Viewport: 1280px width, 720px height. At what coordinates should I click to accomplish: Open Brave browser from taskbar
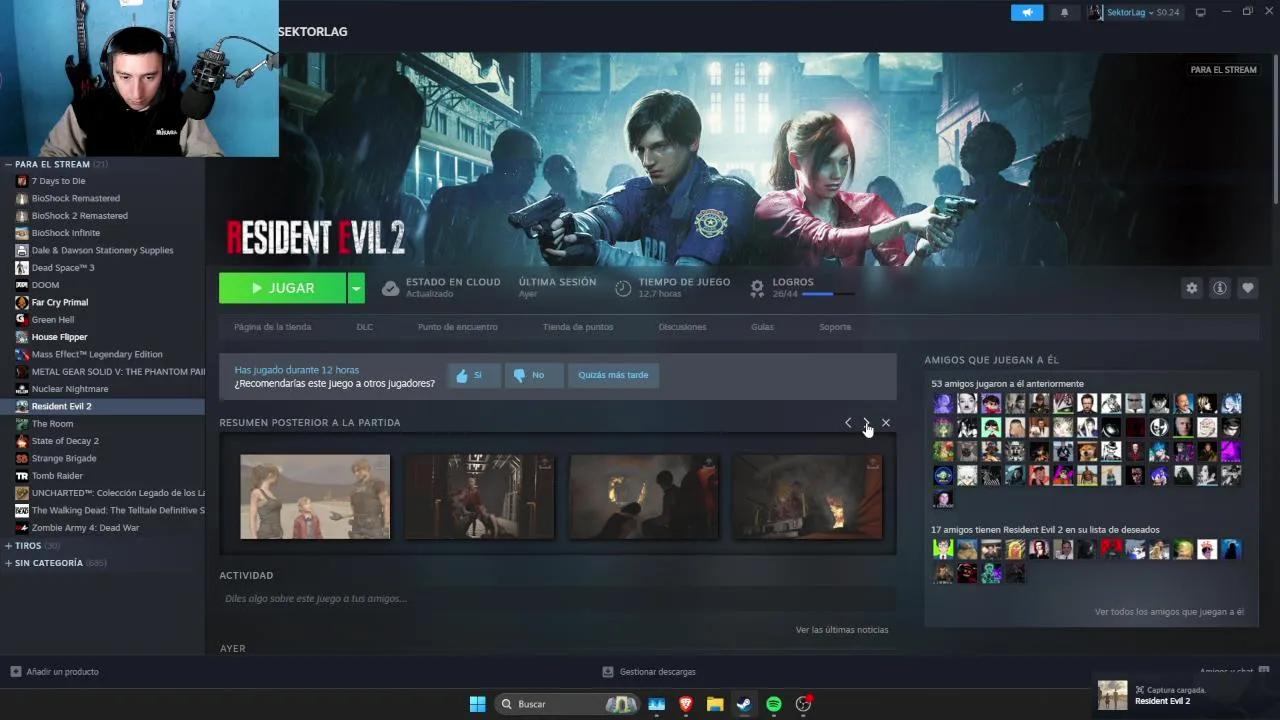pyautogui.click(x=686, y=704)
